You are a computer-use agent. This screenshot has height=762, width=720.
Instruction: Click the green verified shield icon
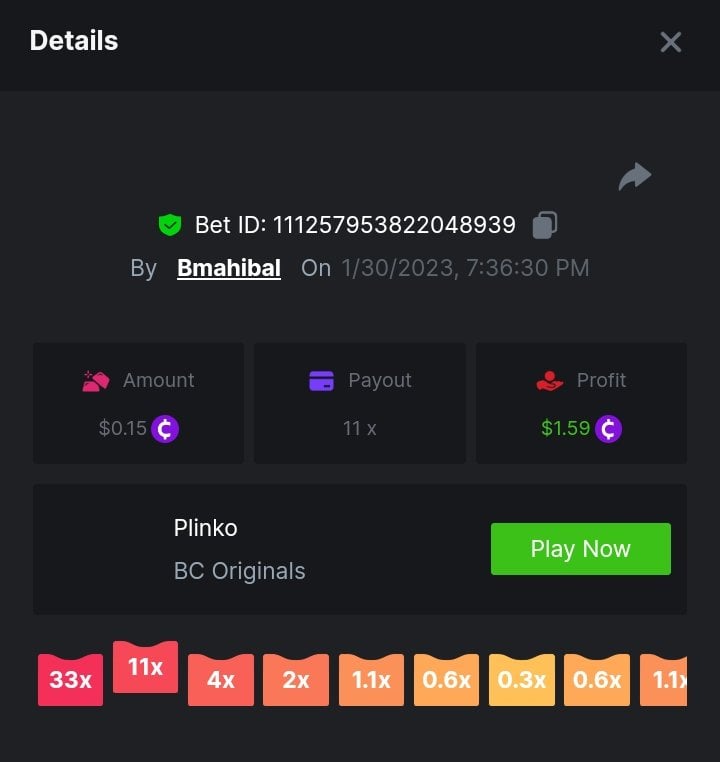(x=170, y=225)
